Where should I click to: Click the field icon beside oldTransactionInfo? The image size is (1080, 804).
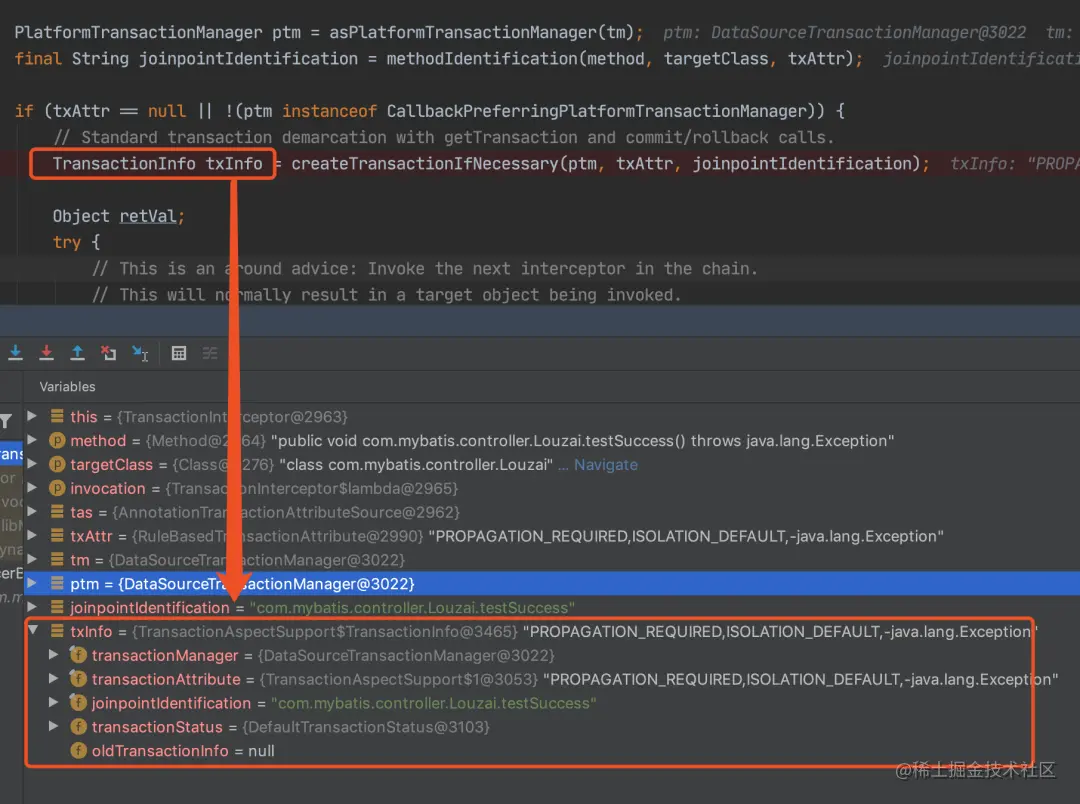click(79, 750)
